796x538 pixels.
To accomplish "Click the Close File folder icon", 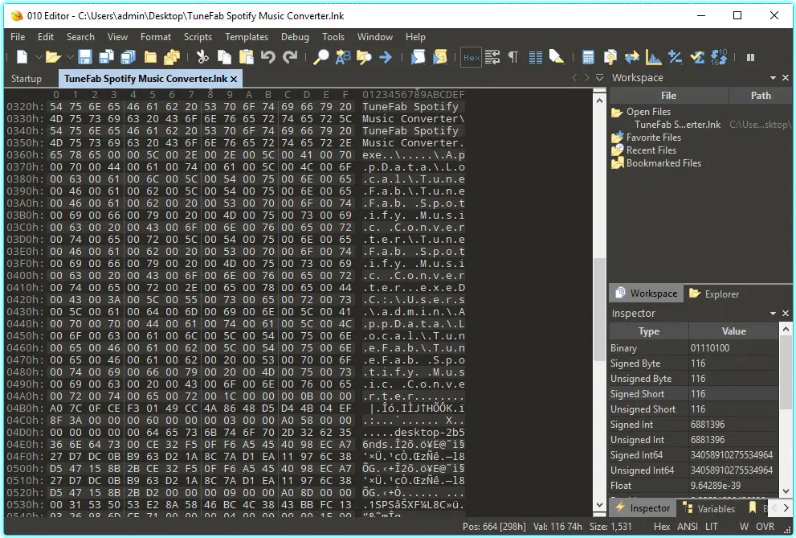I will click(150, 57).
